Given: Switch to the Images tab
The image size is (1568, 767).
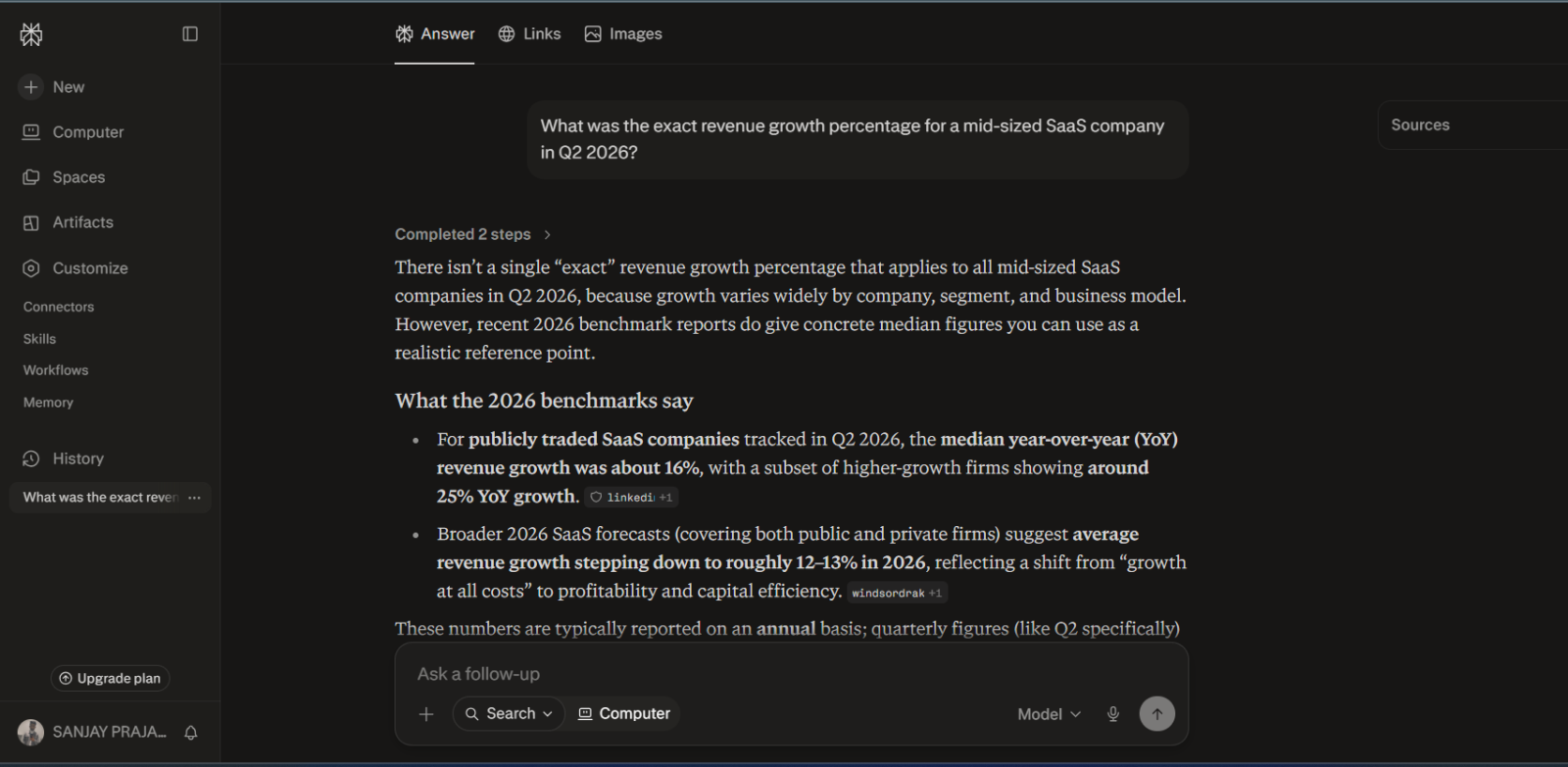Looking at the screenshot, I should [x=623, y=34].
